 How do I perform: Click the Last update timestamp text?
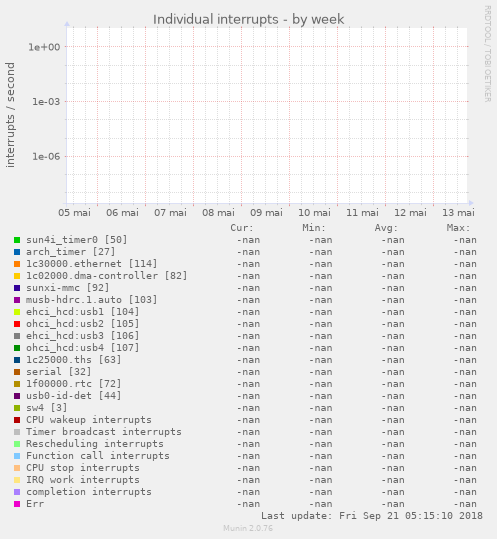[372, 516]
